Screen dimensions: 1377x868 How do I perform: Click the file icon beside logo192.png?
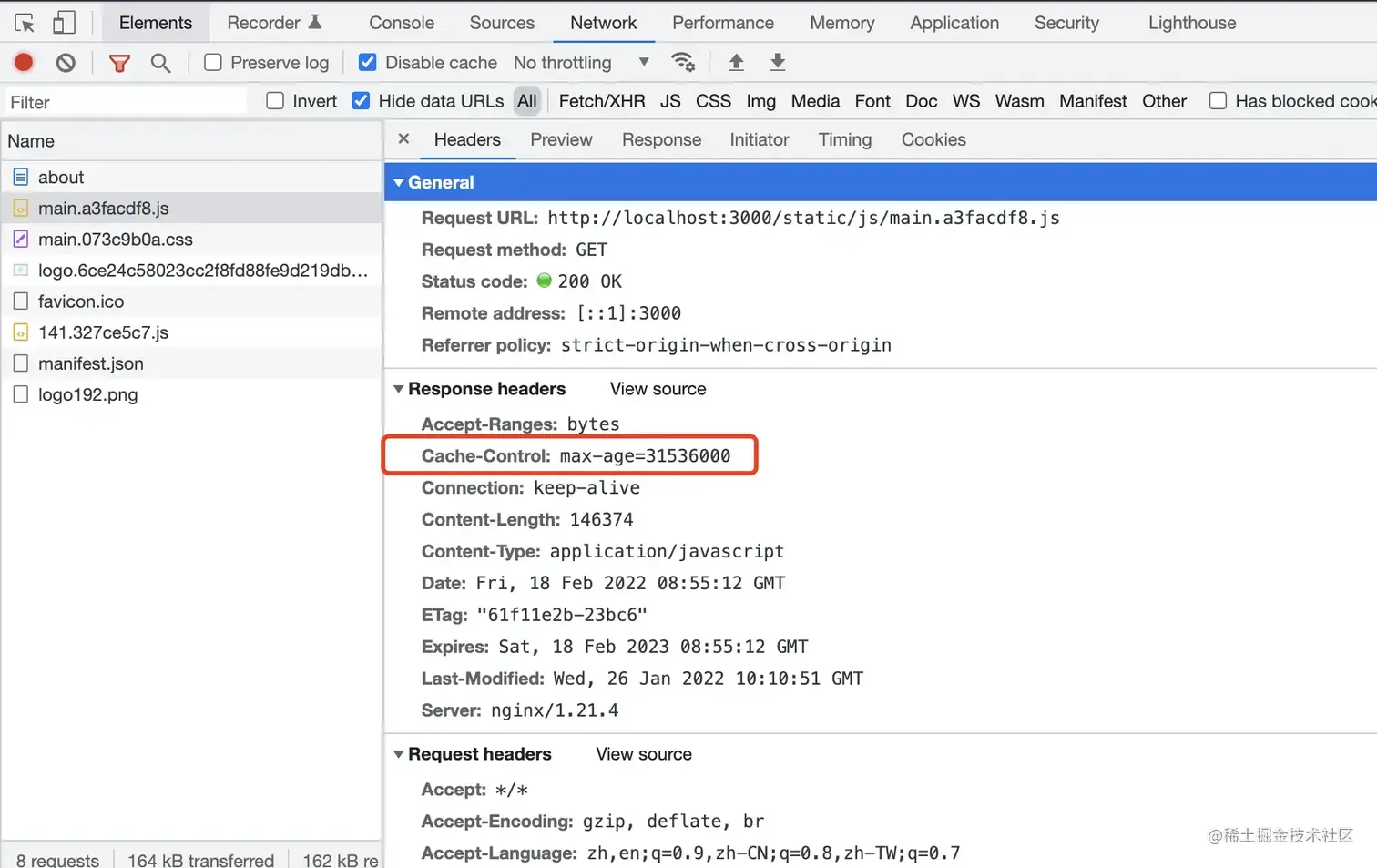coord(21,393)
